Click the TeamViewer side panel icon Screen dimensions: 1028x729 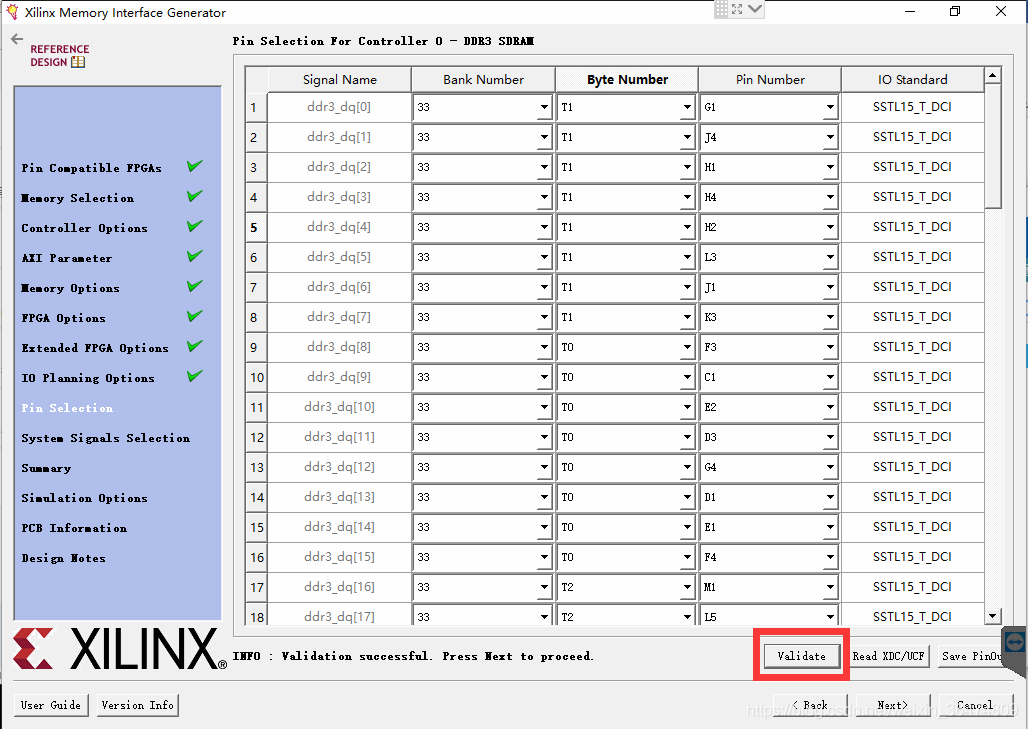point(1015,642)
